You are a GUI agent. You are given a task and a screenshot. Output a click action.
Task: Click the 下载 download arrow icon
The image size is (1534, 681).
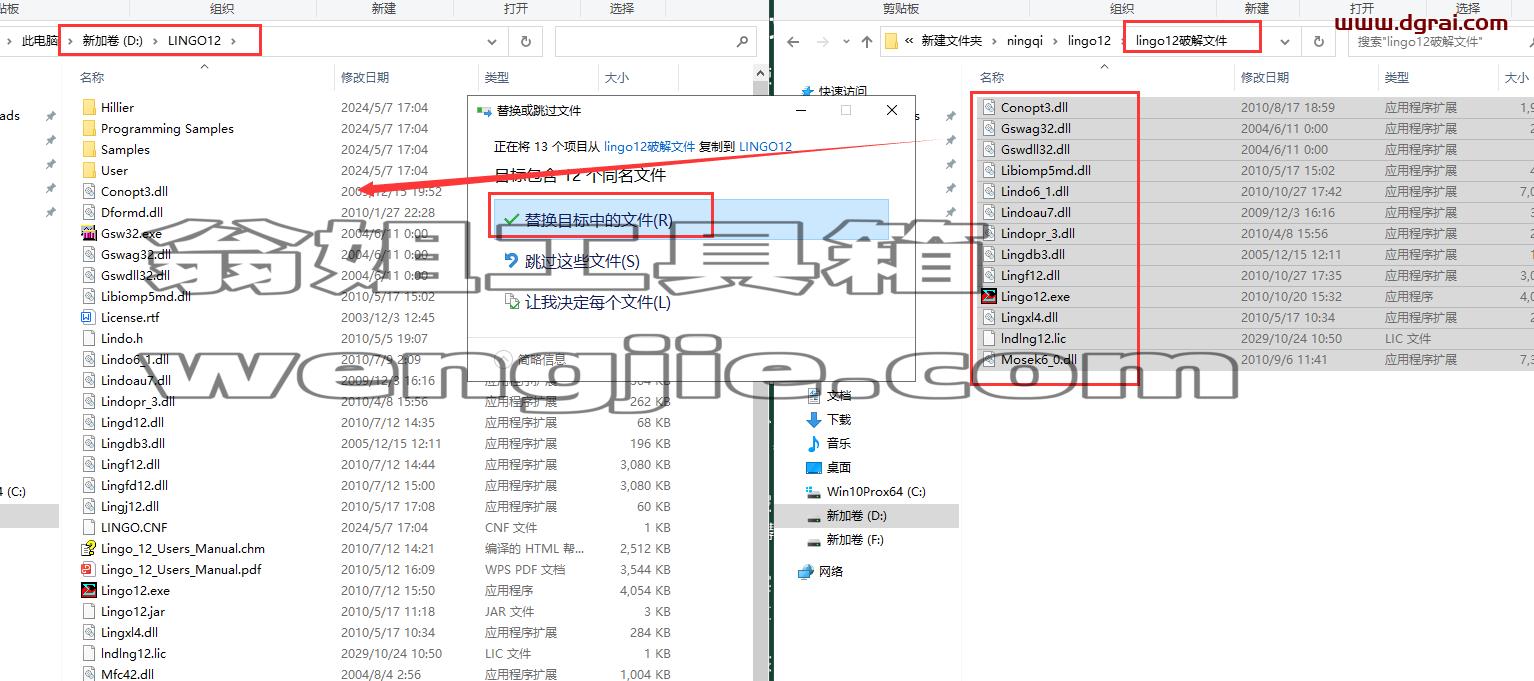point(813,419)
